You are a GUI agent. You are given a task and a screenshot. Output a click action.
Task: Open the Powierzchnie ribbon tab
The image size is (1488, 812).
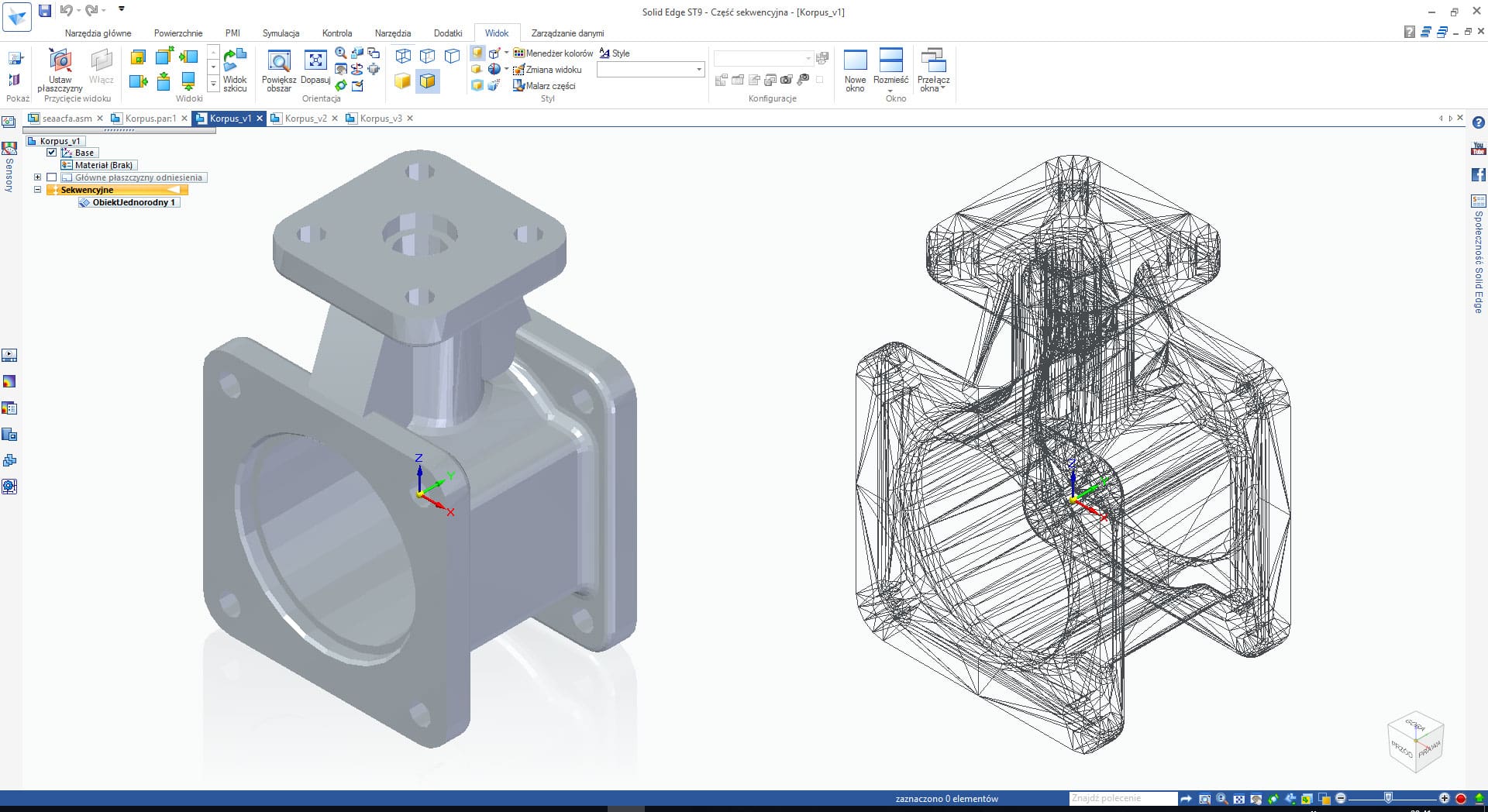pyautogui.click(x=178, y=33)
